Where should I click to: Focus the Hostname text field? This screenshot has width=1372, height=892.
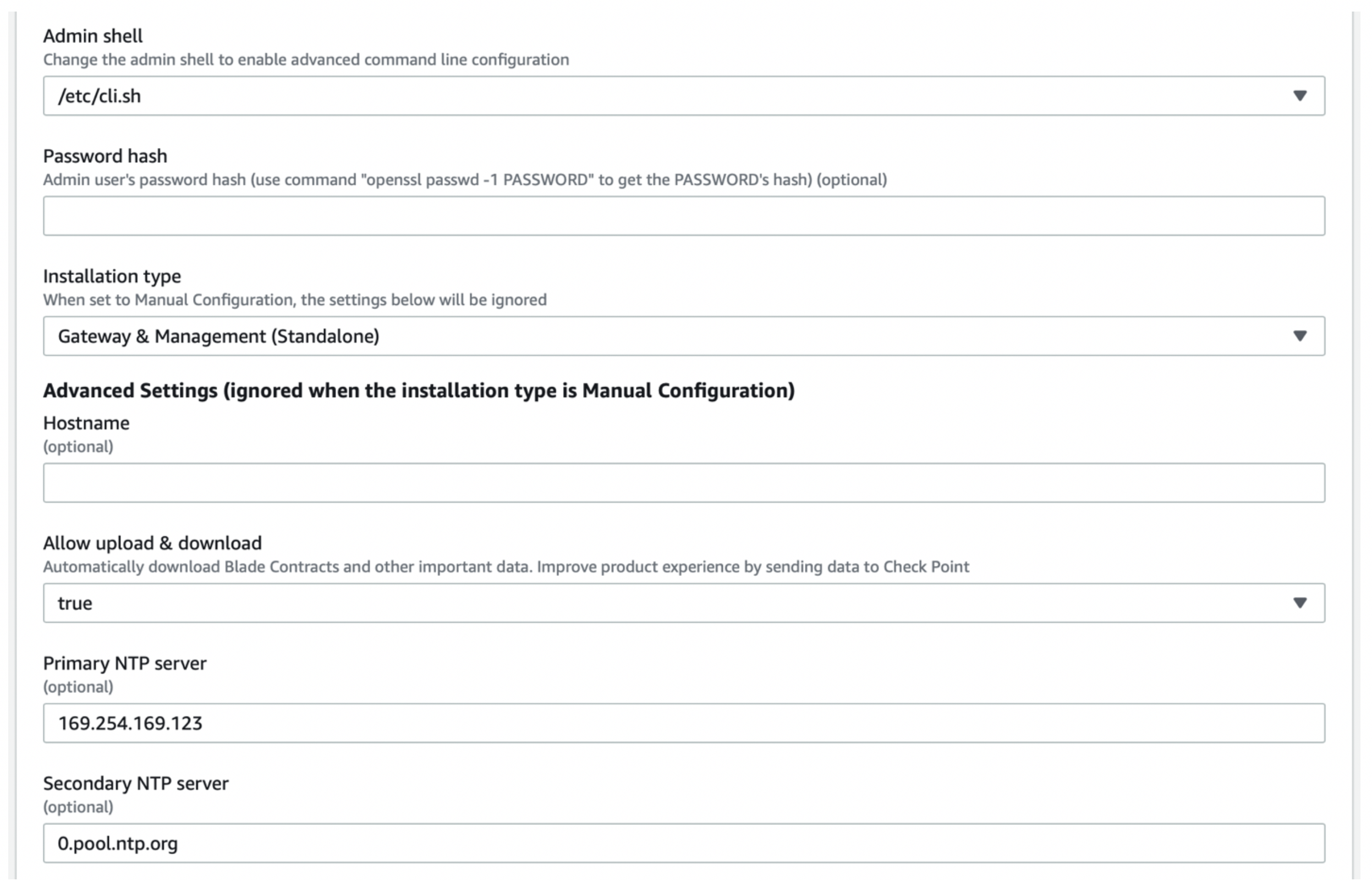[684, 483]
